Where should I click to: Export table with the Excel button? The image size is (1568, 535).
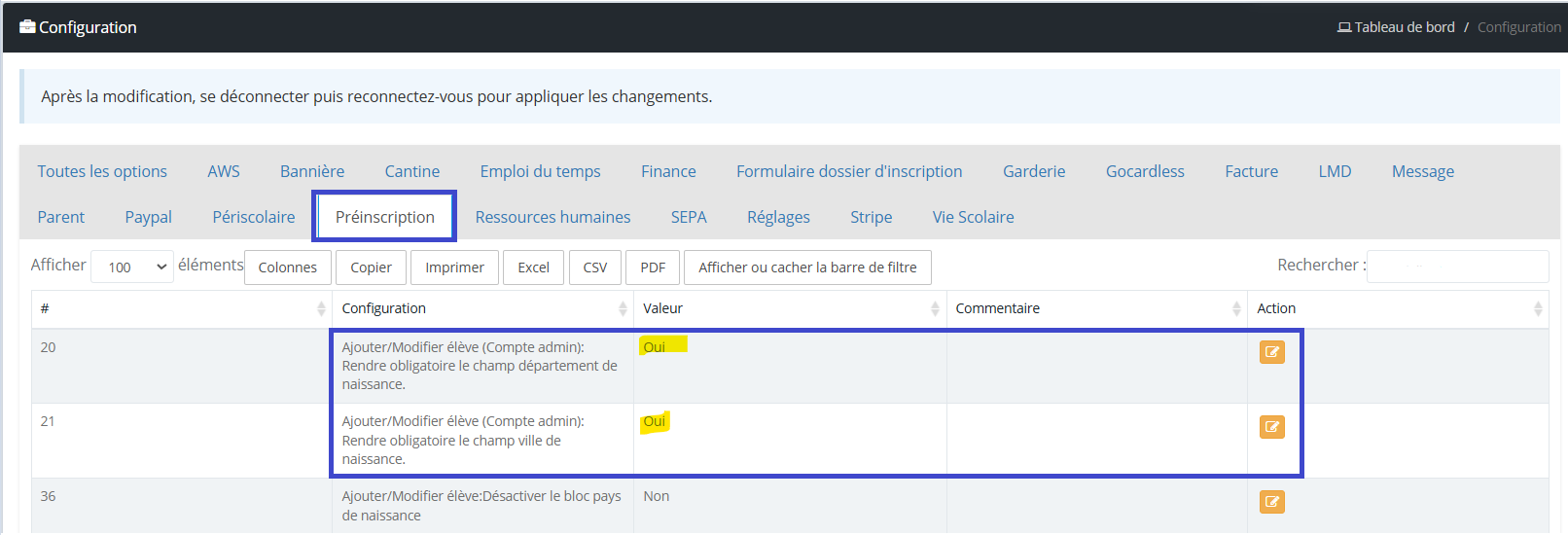click(533, 267)
